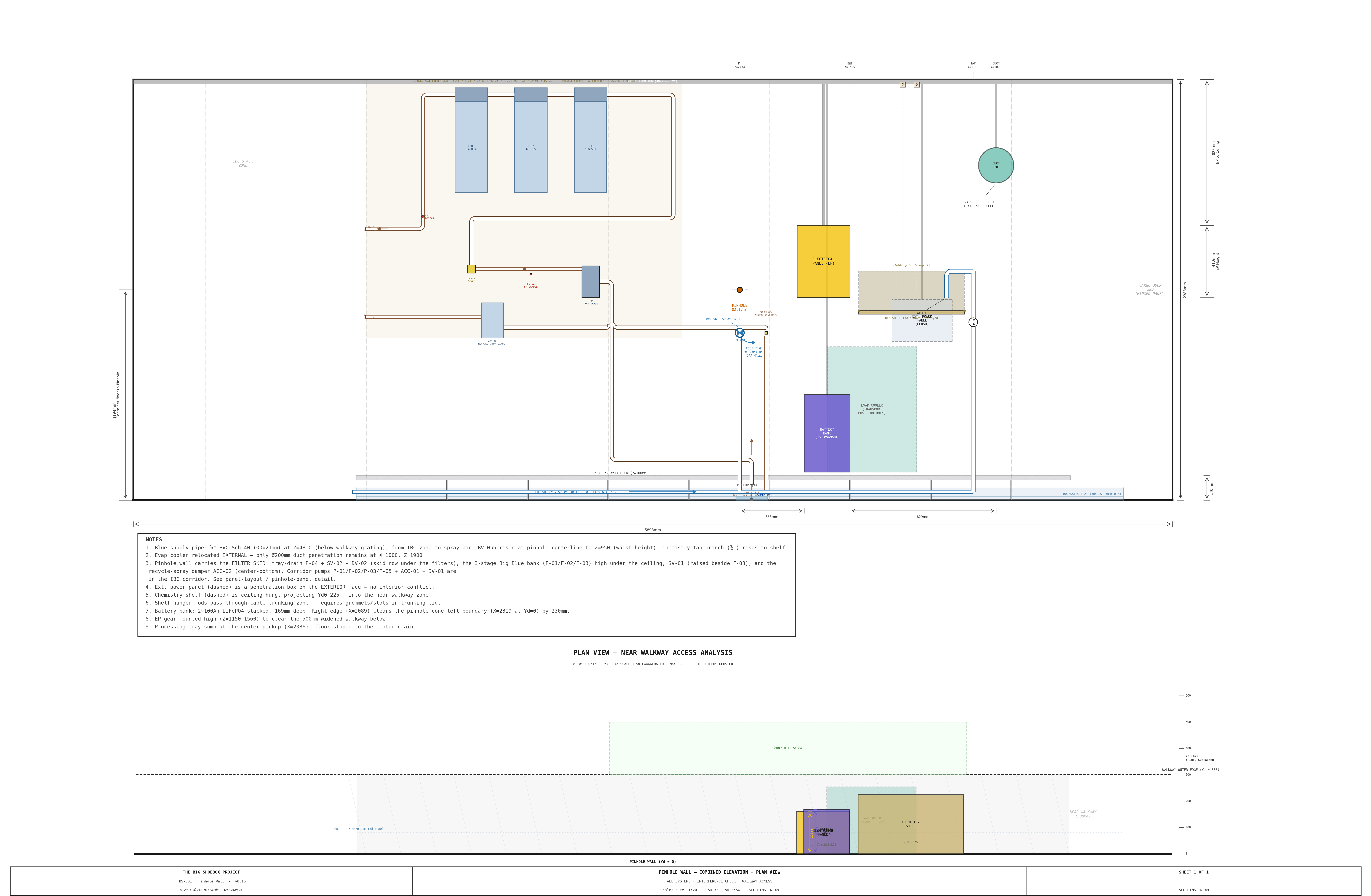Viewport: 1371px width, 896px height.
Task: Click the SV-02 pH sample point dot
Action: tap(531, 274)
